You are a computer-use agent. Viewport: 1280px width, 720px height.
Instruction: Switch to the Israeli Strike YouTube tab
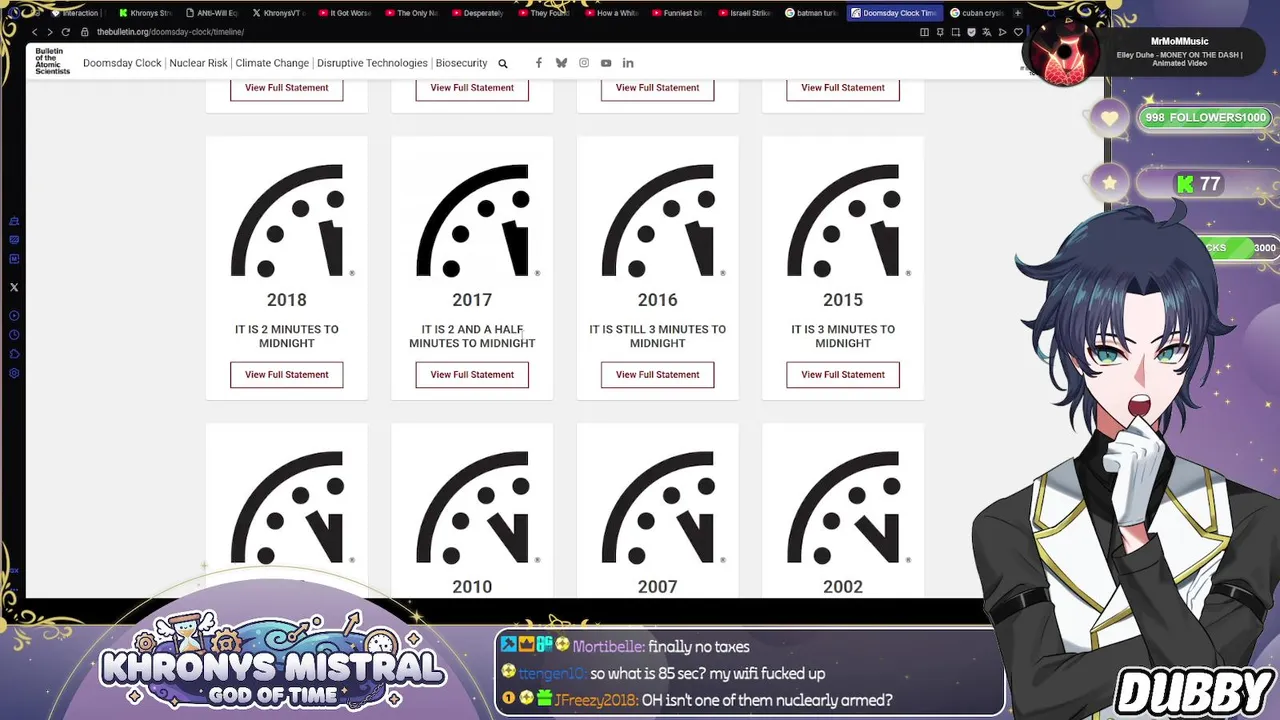point(744,13)
